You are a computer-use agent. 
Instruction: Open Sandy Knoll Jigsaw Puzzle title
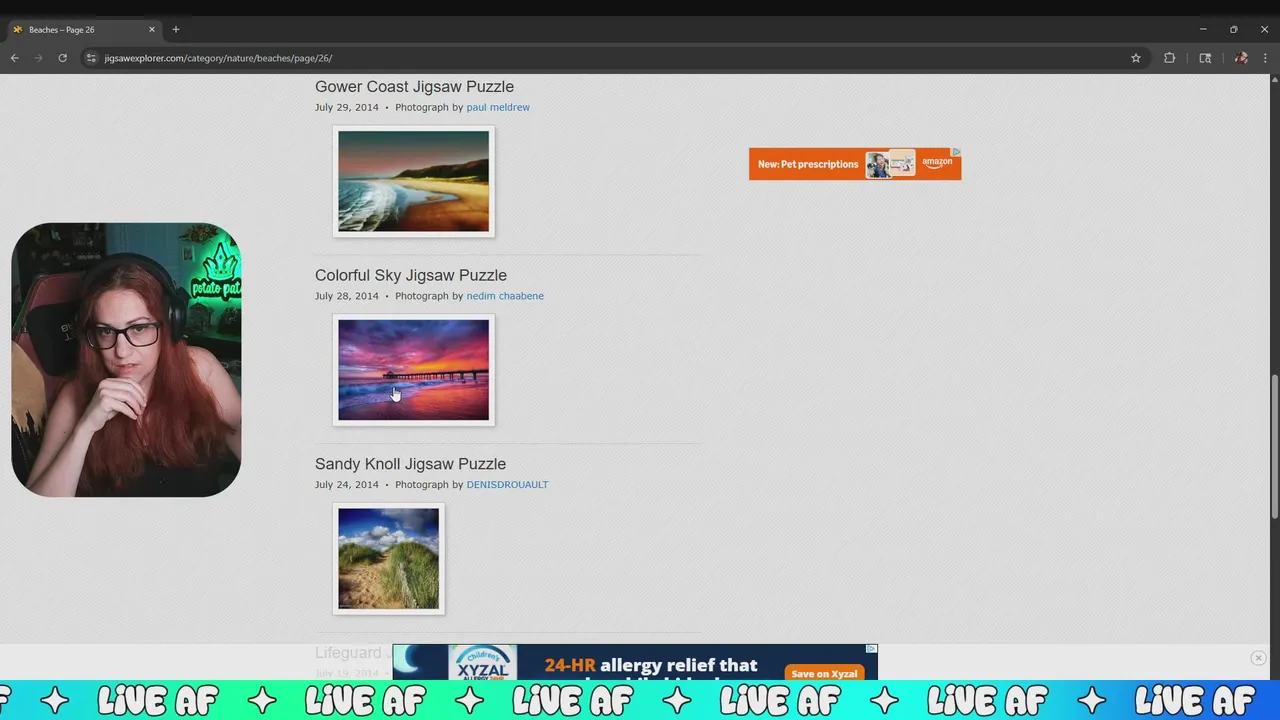click(x=410, y=464)
